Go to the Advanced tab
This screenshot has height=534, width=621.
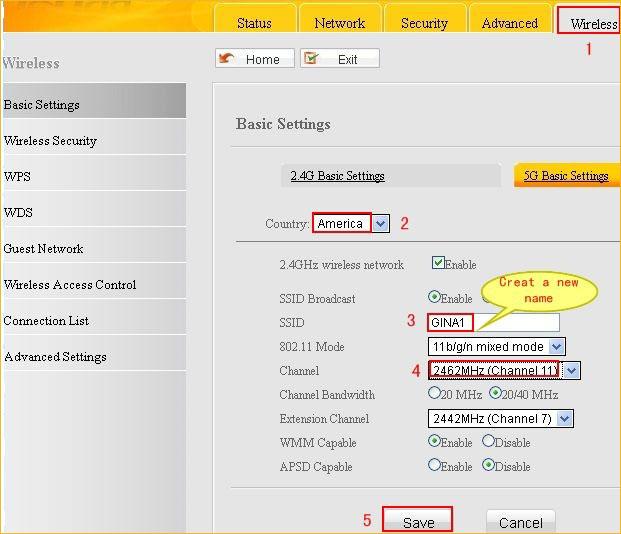[509, 23]
